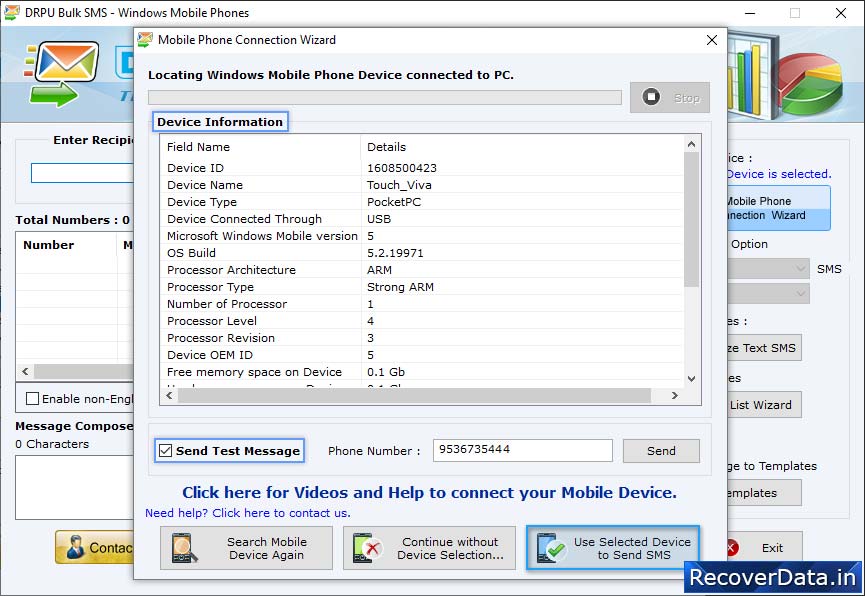
Task: Click Use Selected Device to Send SMS
Action: [613, 548]
